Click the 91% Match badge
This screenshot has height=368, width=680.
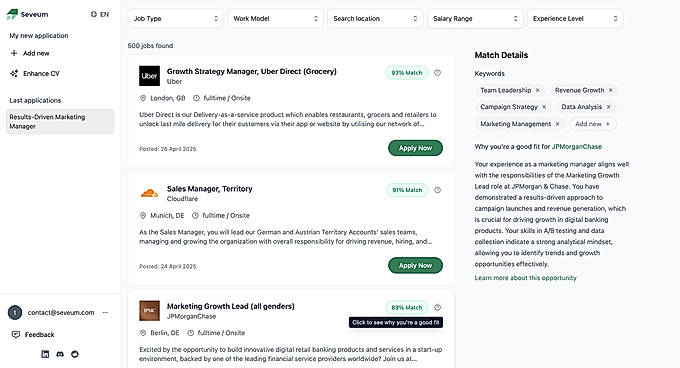tap(407, 190)
